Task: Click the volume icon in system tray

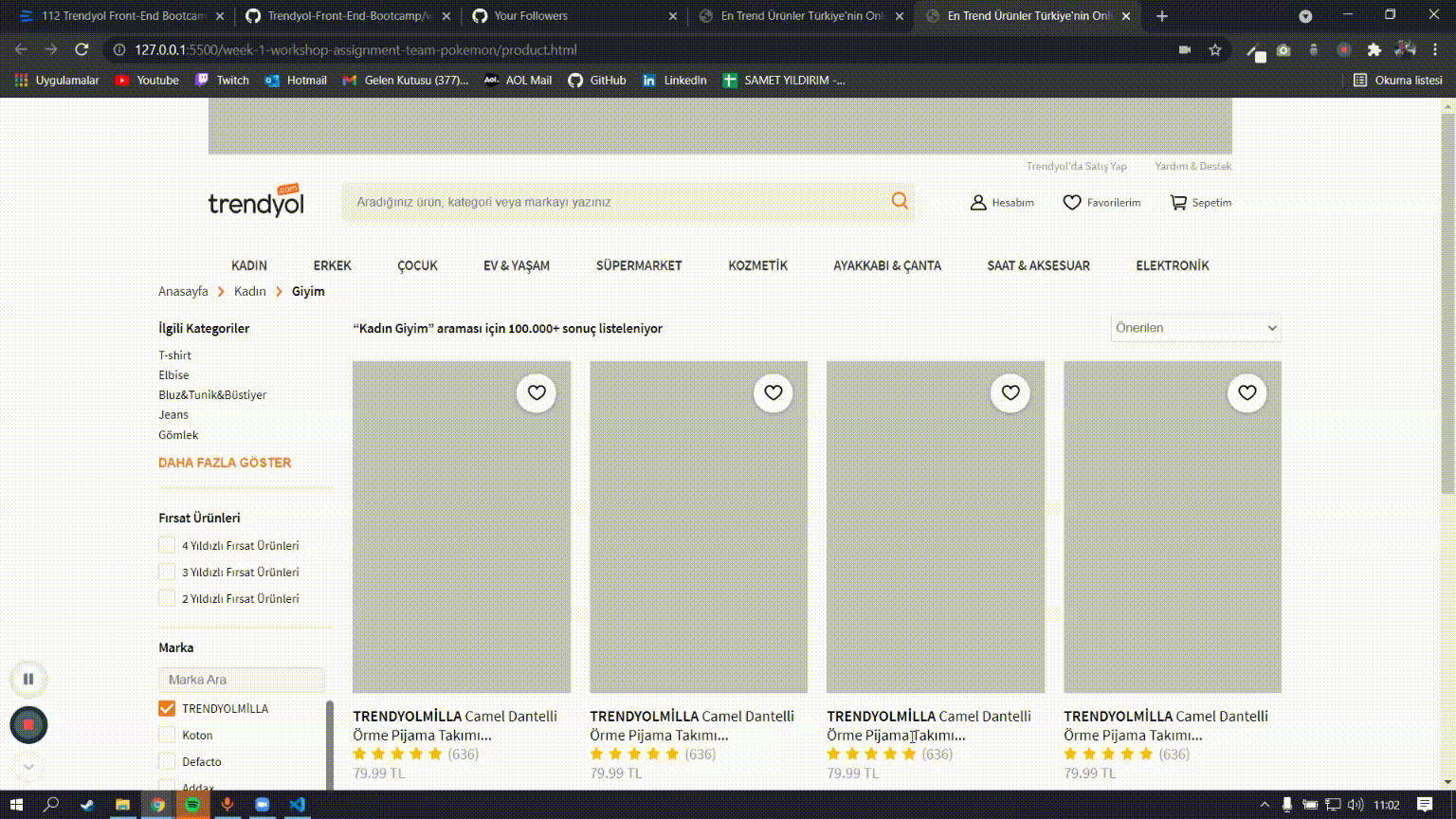Action: click(x=1356, y=805)
